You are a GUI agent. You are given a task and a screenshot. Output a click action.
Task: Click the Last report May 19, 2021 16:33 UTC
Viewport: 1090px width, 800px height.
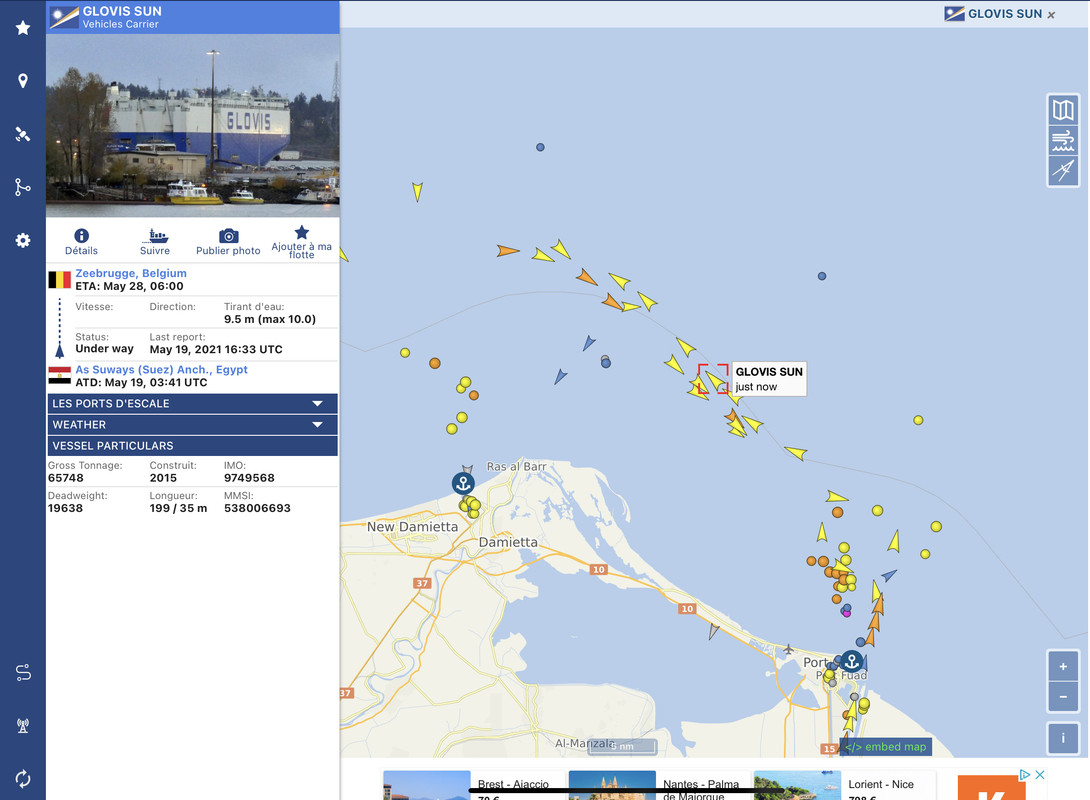click(216, 350)
